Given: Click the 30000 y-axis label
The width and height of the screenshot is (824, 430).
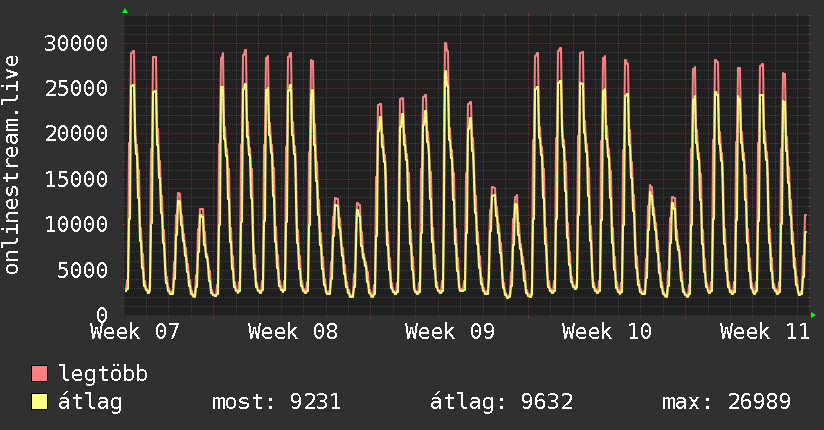Looking at the screenshot, I should click(x=76, y=43).
